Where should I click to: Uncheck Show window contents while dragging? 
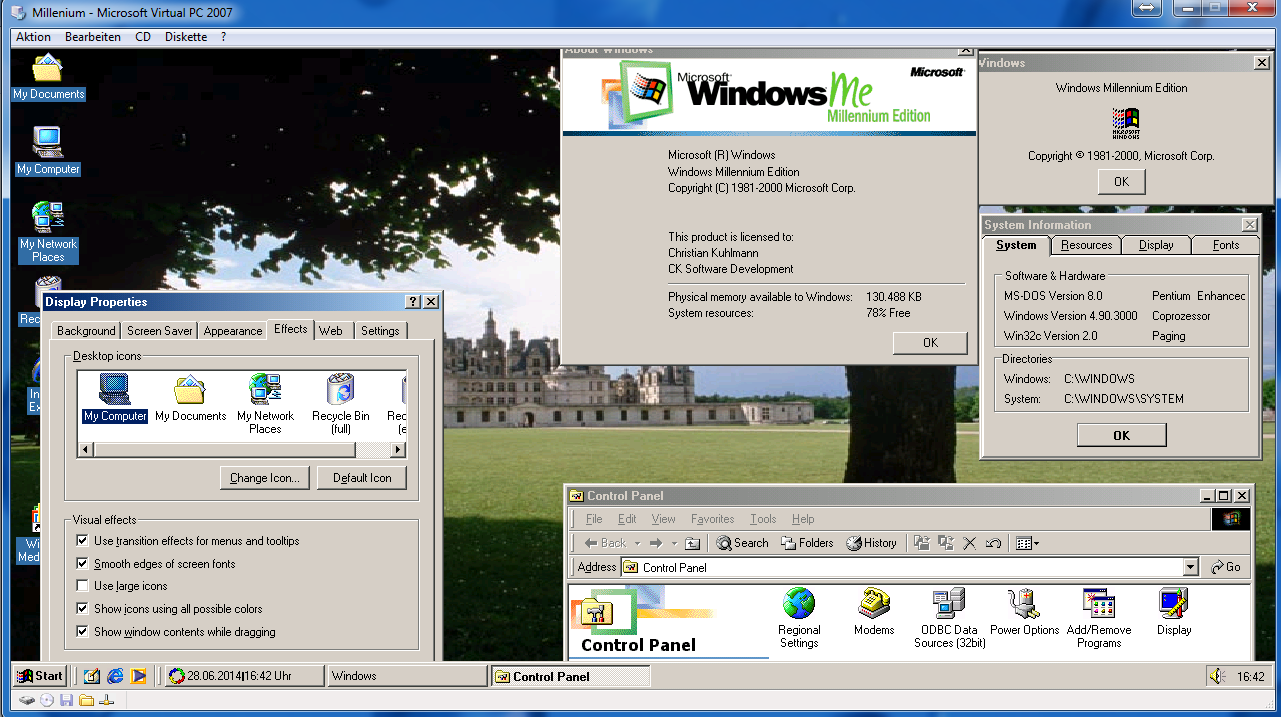point(83,632)
